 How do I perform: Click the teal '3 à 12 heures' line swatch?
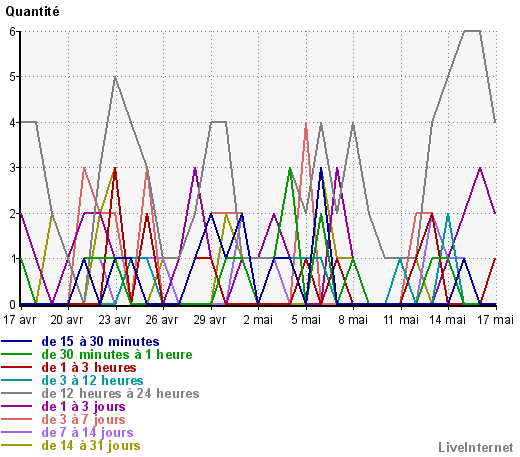17,380
